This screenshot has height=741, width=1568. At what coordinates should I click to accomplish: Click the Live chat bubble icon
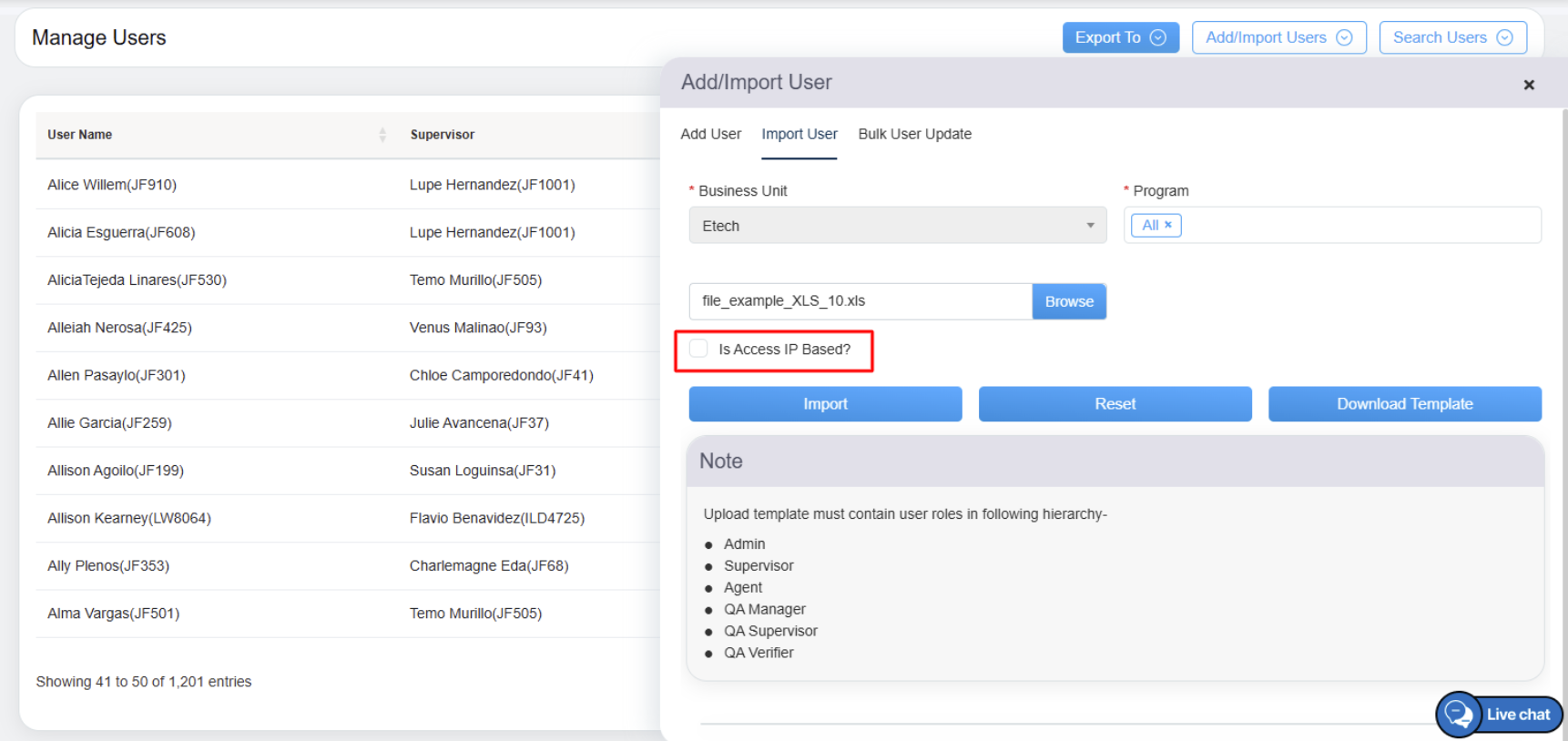(x=1459, y=715)
